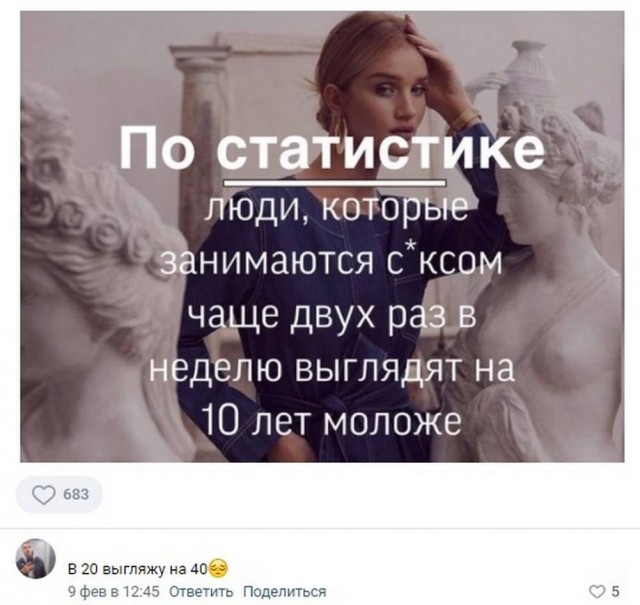
Task: Click Ответить to reply to the comment
Action: (x=201, y=591)
